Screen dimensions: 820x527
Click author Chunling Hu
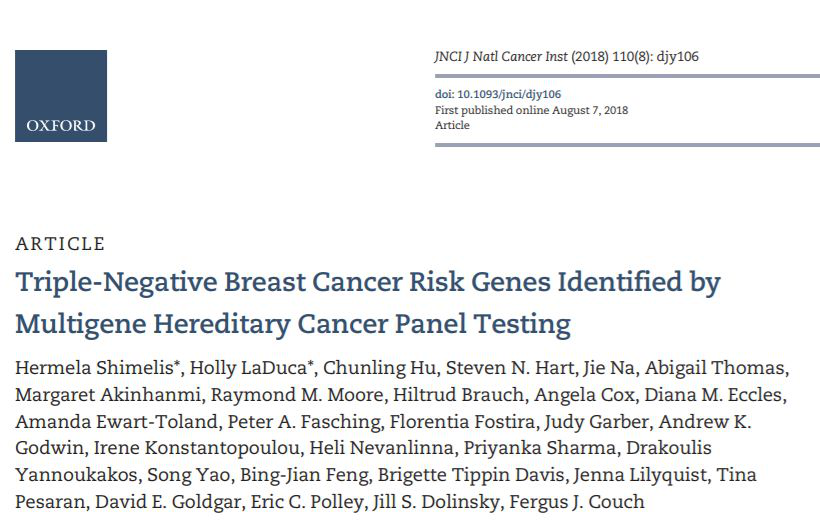(x=379, y=368)
